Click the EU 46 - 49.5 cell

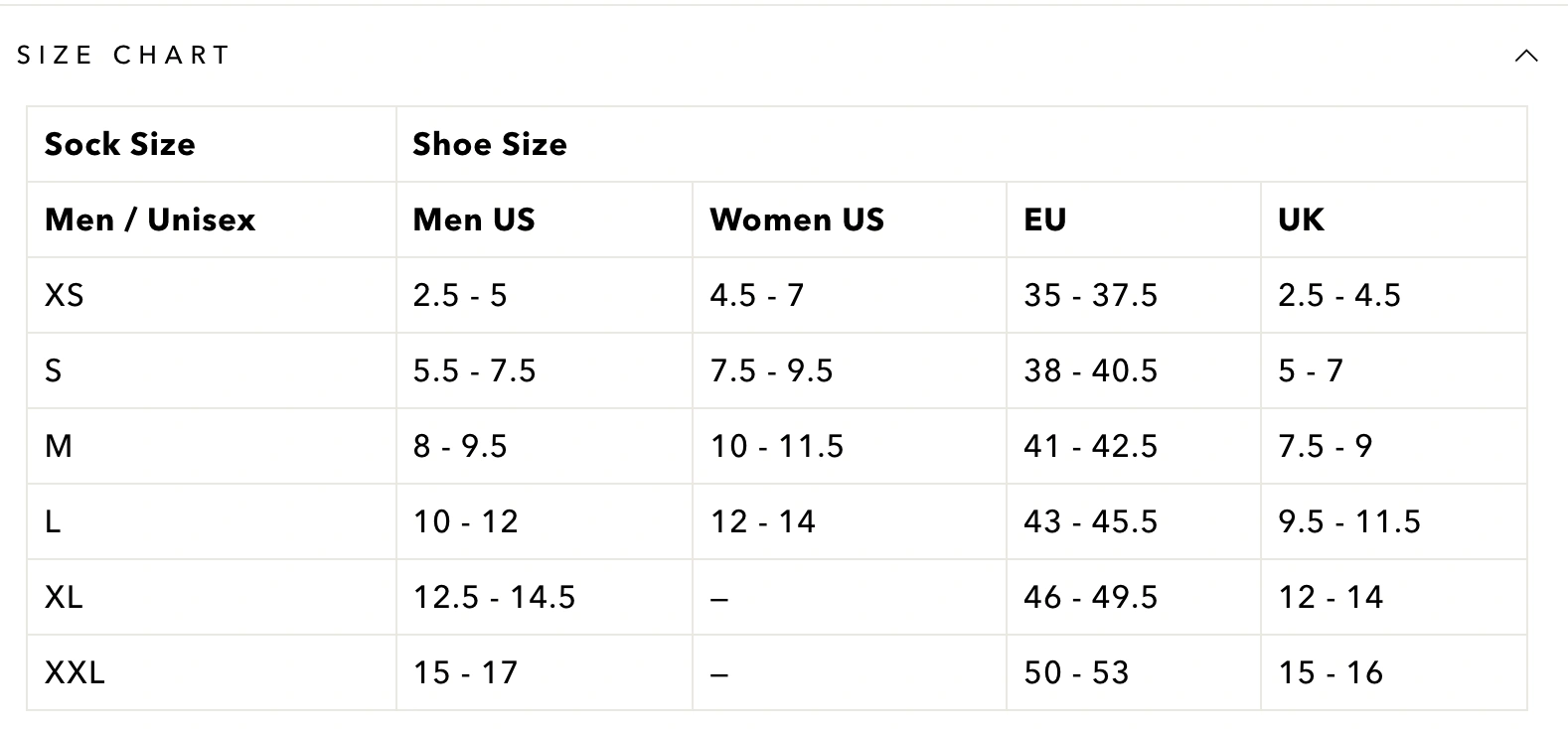[x=1134, y=597]
